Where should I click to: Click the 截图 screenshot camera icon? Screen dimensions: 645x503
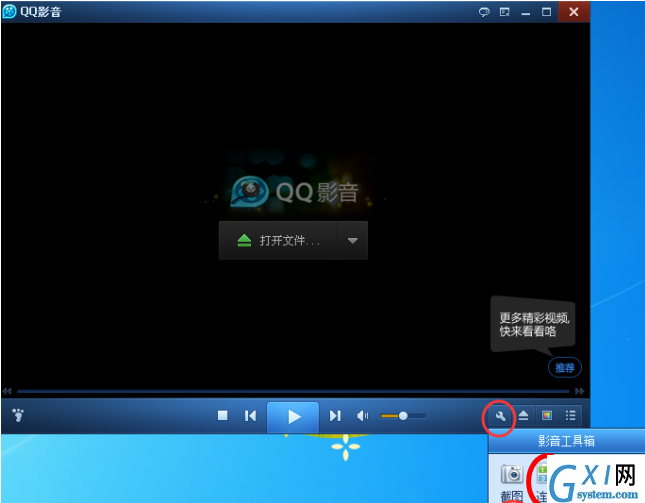512,474
